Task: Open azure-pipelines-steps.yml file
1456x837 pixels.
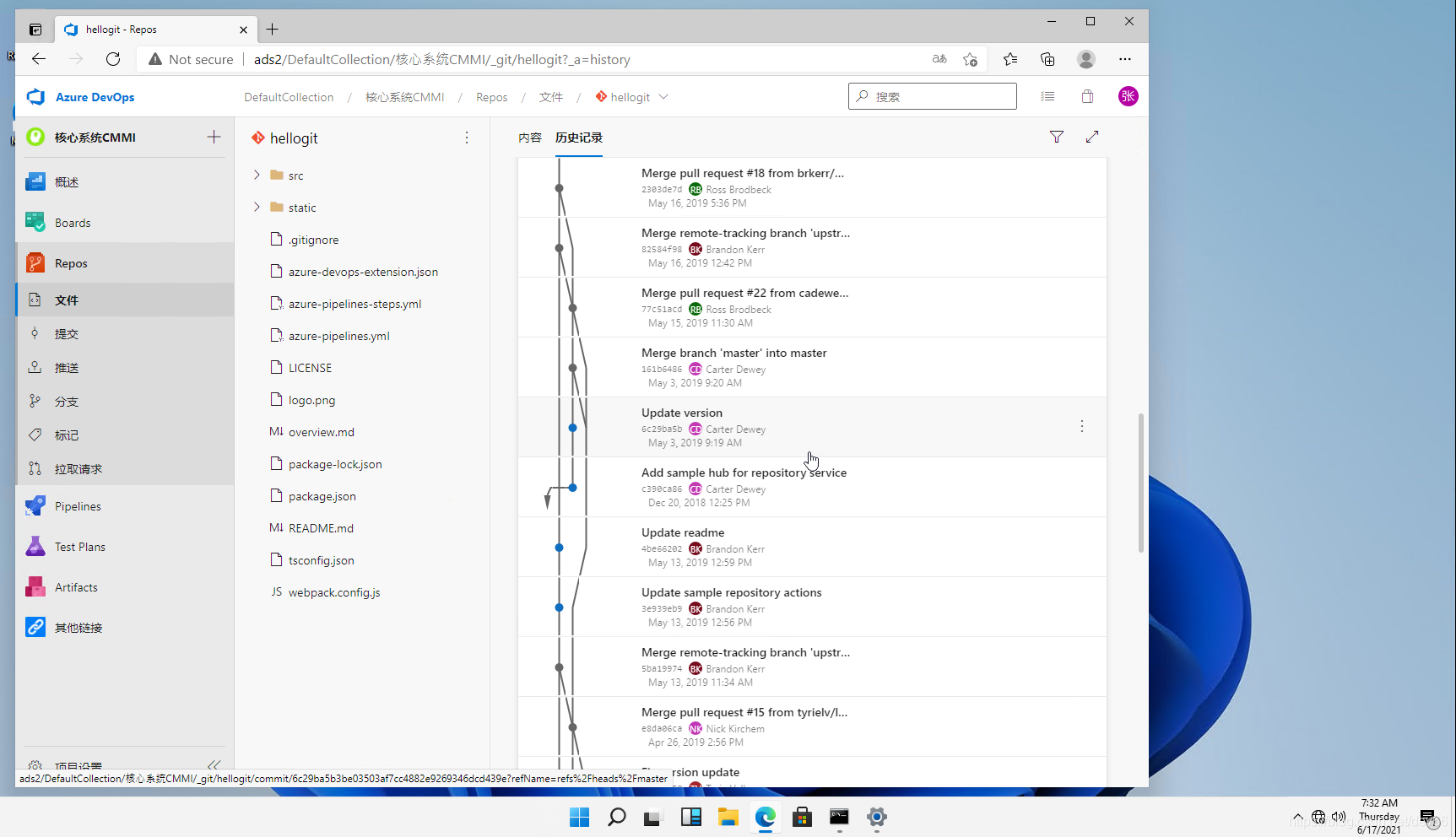Action: [355, 304]
